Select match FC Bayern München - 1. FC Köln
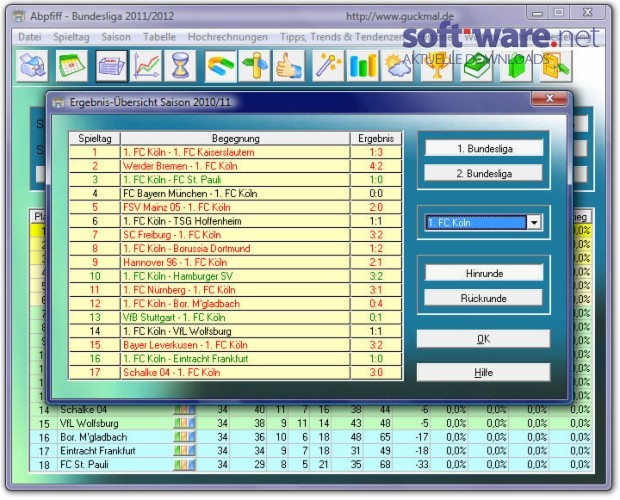Image resolution: width=620 pixels, height=500 pixels. coord(236,193)
